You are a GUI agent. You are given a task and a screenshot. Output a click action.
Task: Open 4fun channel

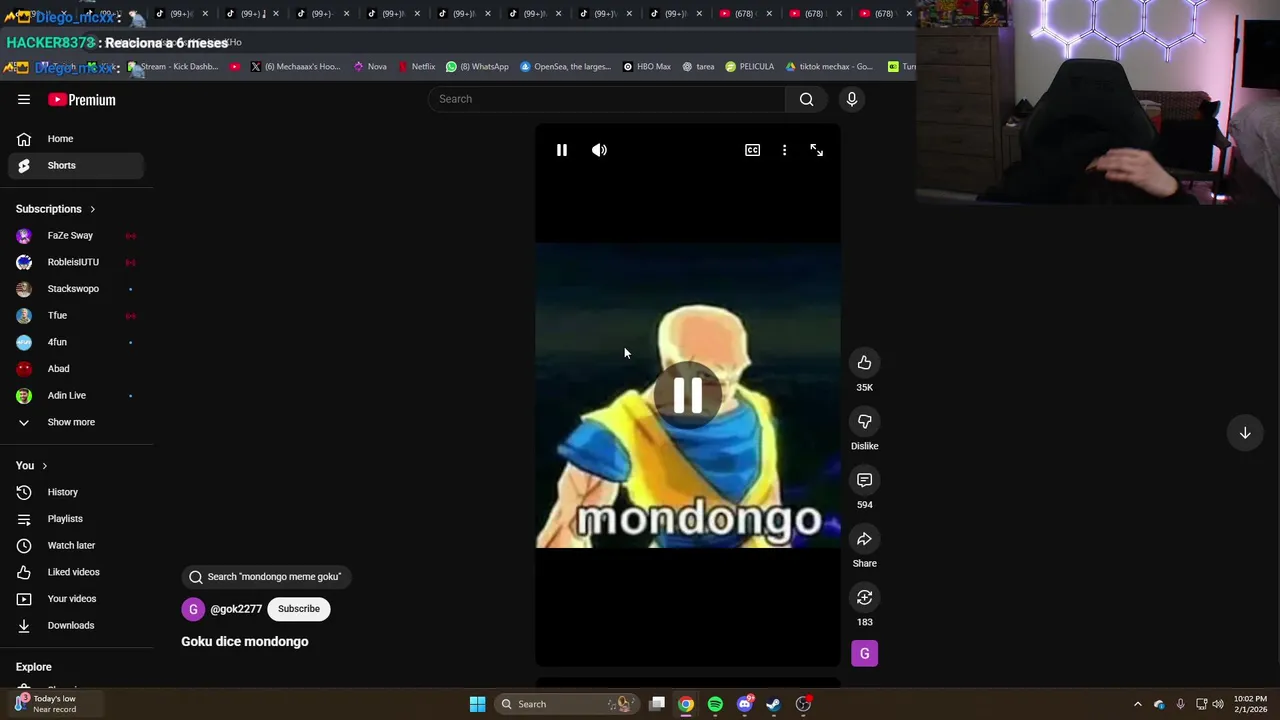point(76,342)
